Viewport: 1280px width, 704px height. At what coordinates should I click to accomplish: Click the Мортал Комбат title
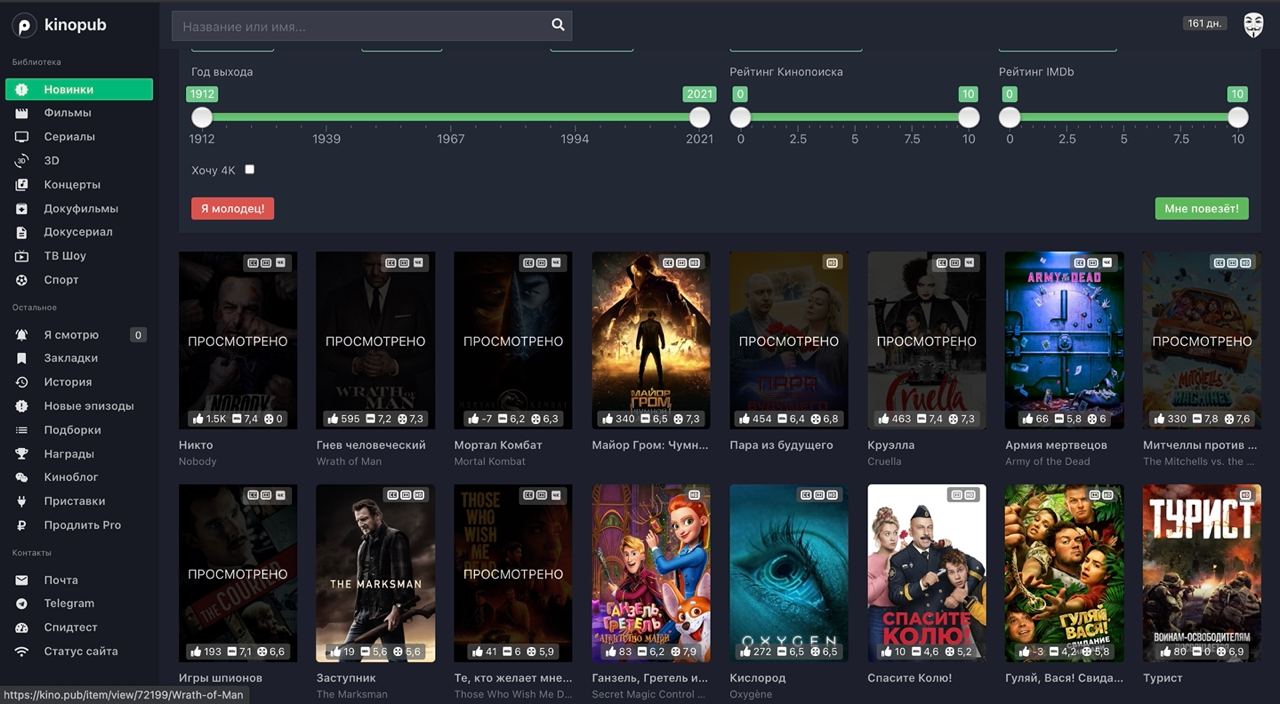pos(498,445)
